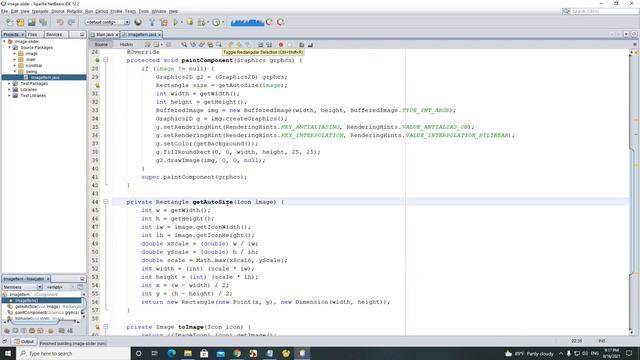
Task: Click the Shift Line Left editor icon
Action: pos(260,44)
